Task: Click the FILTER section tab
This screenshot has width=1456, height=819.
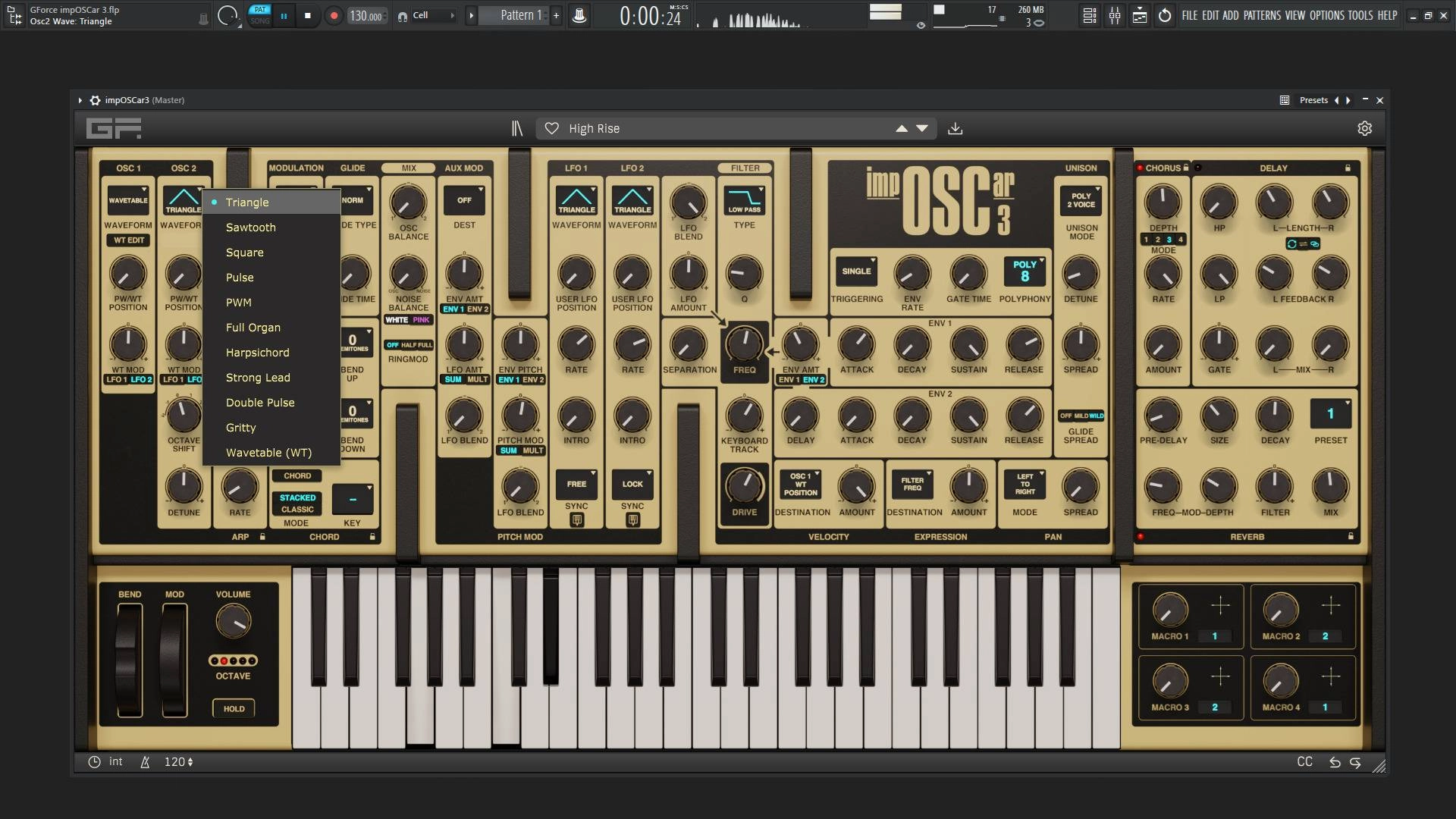Action: (745, 168)
